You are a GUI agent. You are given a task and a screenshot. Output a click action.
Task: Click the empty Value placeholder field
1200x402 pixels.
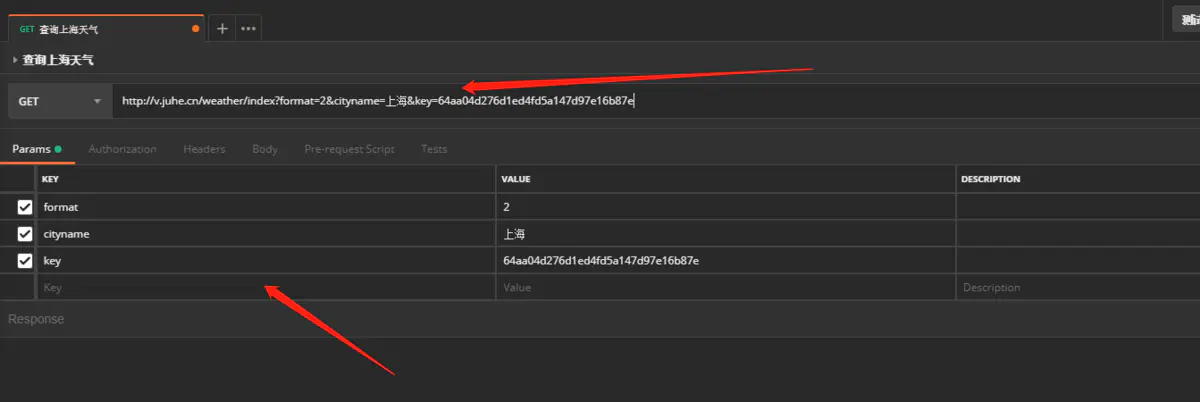pos(726,287)
